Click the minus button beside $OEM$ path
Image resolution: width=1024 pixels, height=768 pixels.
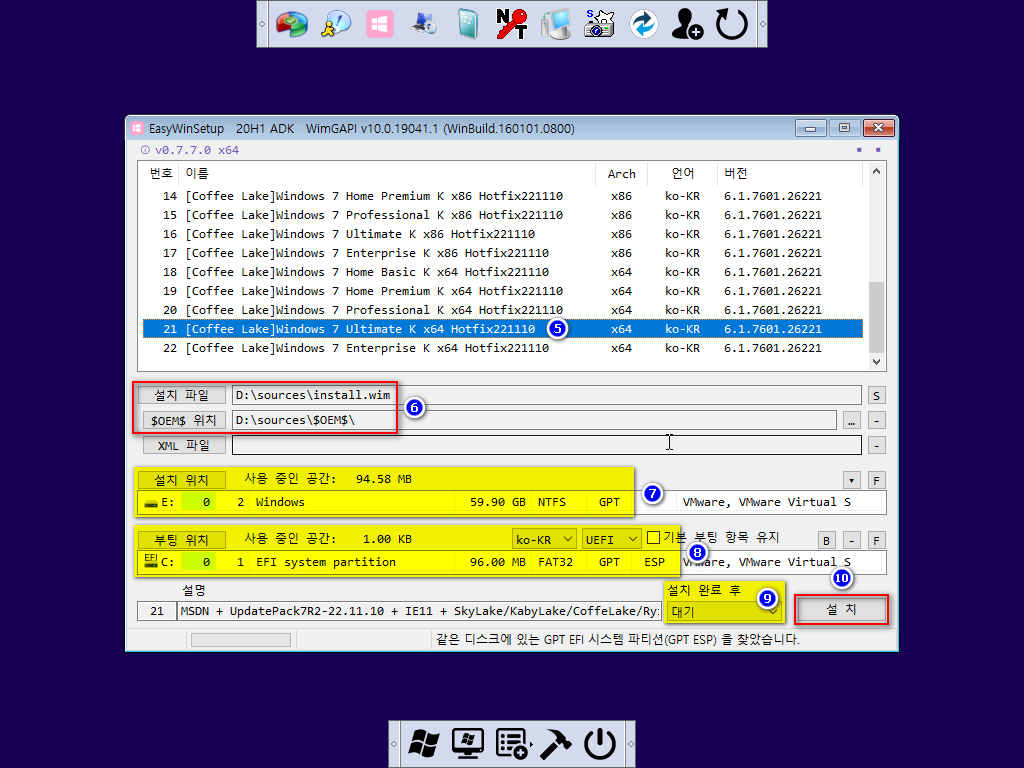click(876, 421)
